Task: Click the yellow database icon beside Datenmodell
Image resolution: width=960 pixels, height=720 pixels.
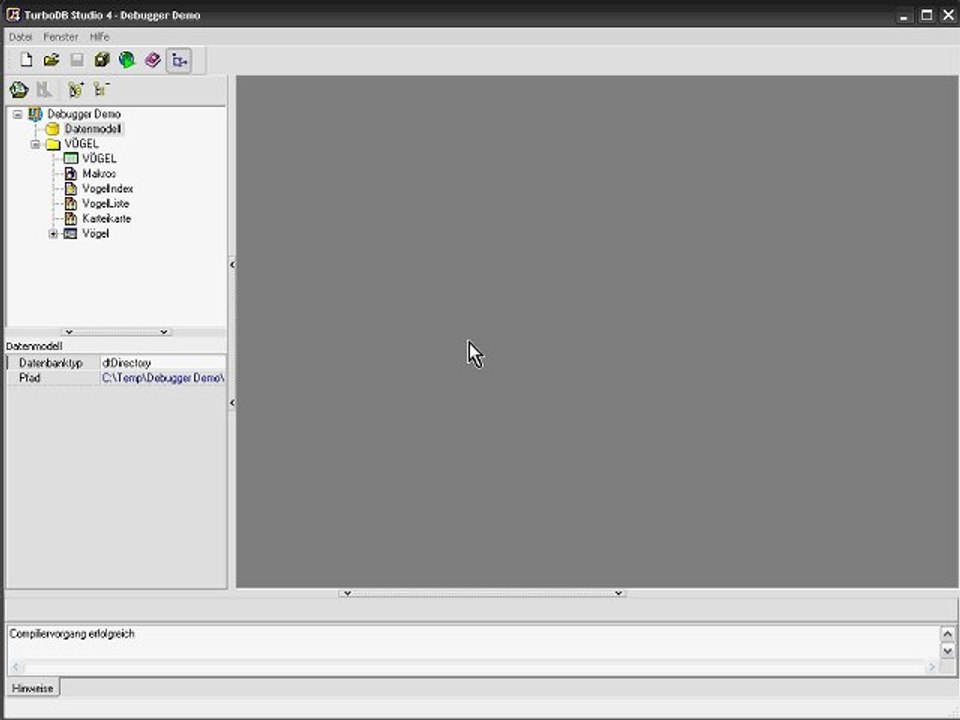Action: pos(53,129)
